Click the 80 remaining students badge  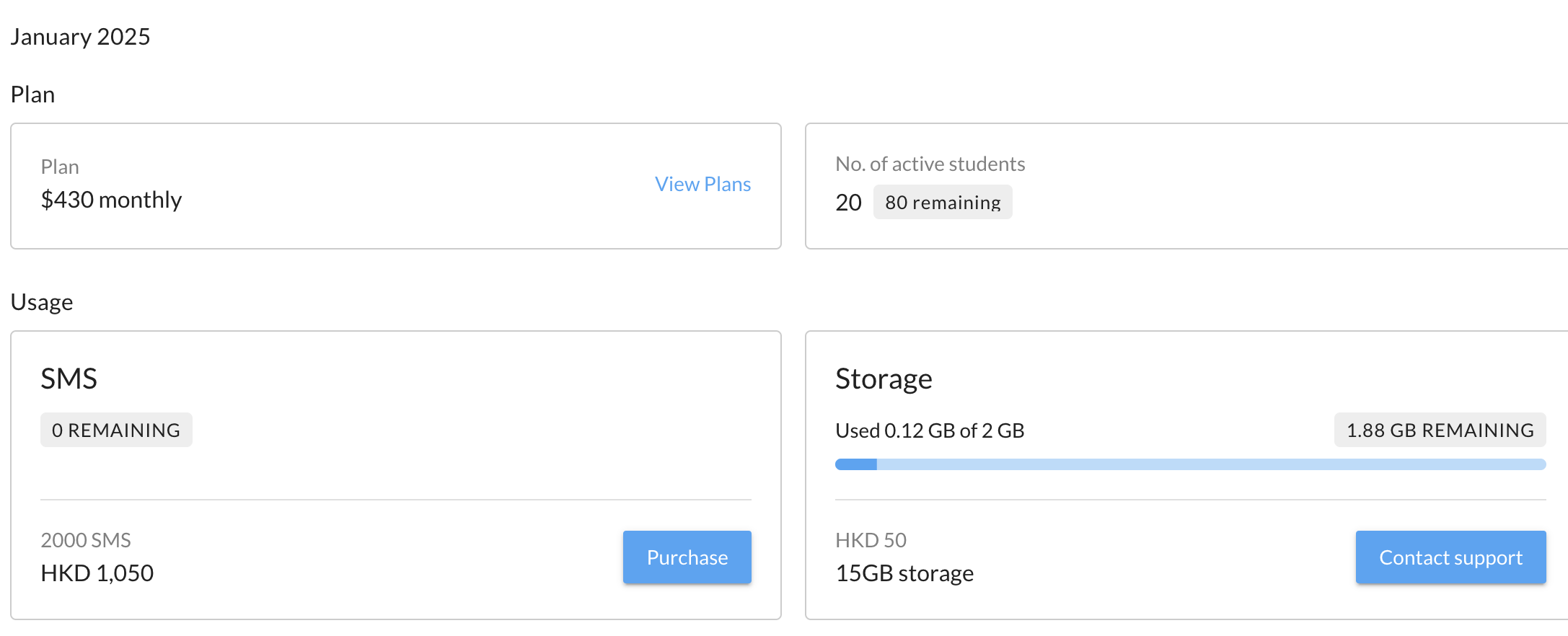[x=942, y=203]
